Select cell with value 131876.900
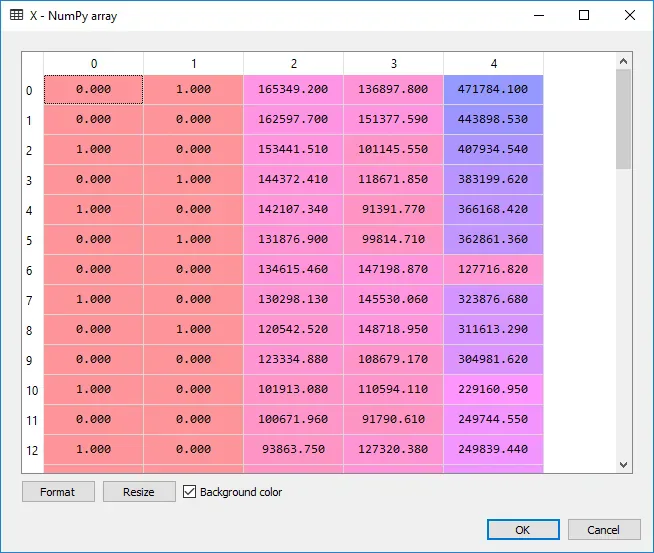The height and width of the screenshot is (553, 654). [x=294, y=240]
